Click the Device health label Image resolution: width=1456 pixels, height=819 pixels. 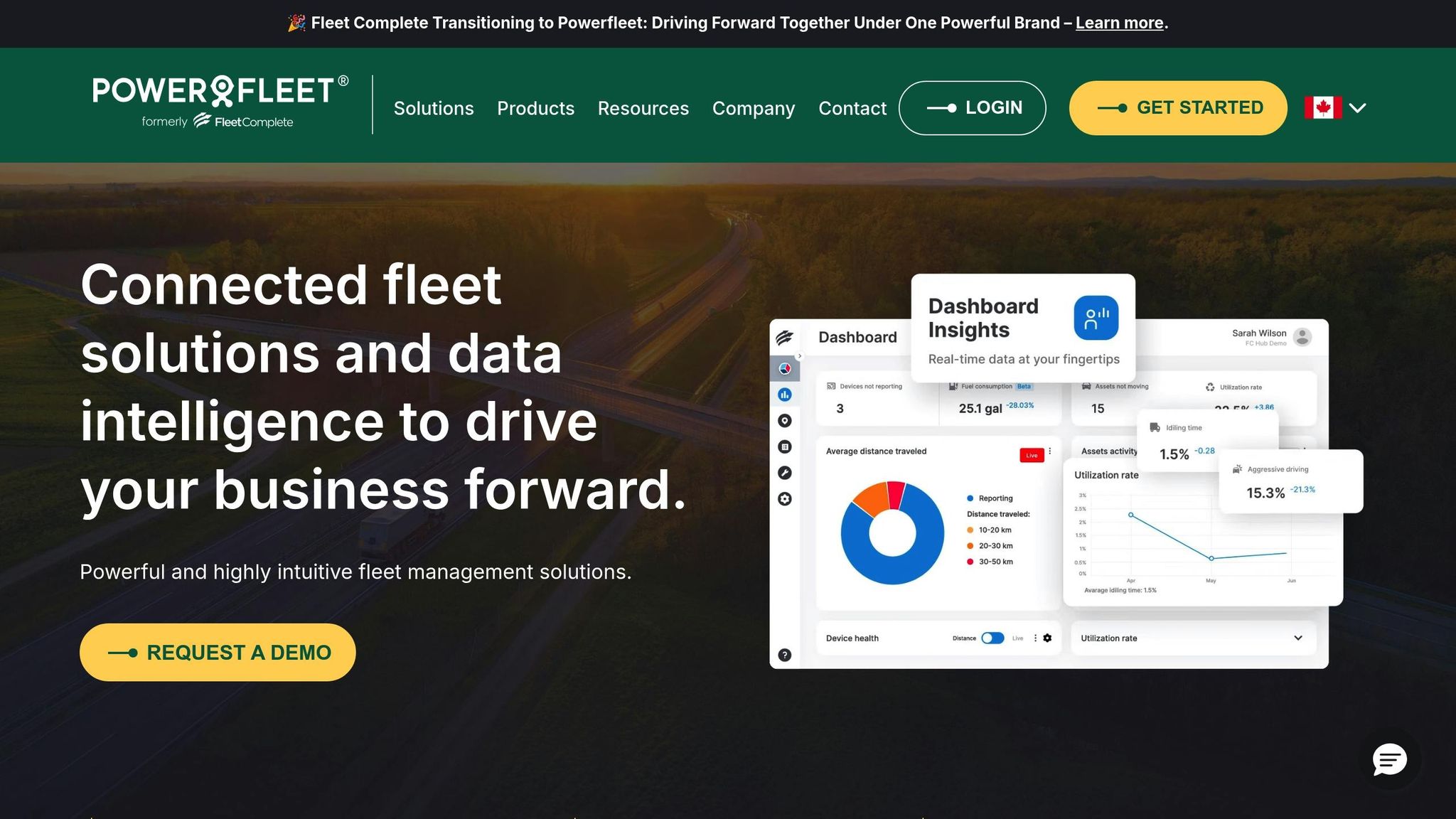(x=852, y=638)
